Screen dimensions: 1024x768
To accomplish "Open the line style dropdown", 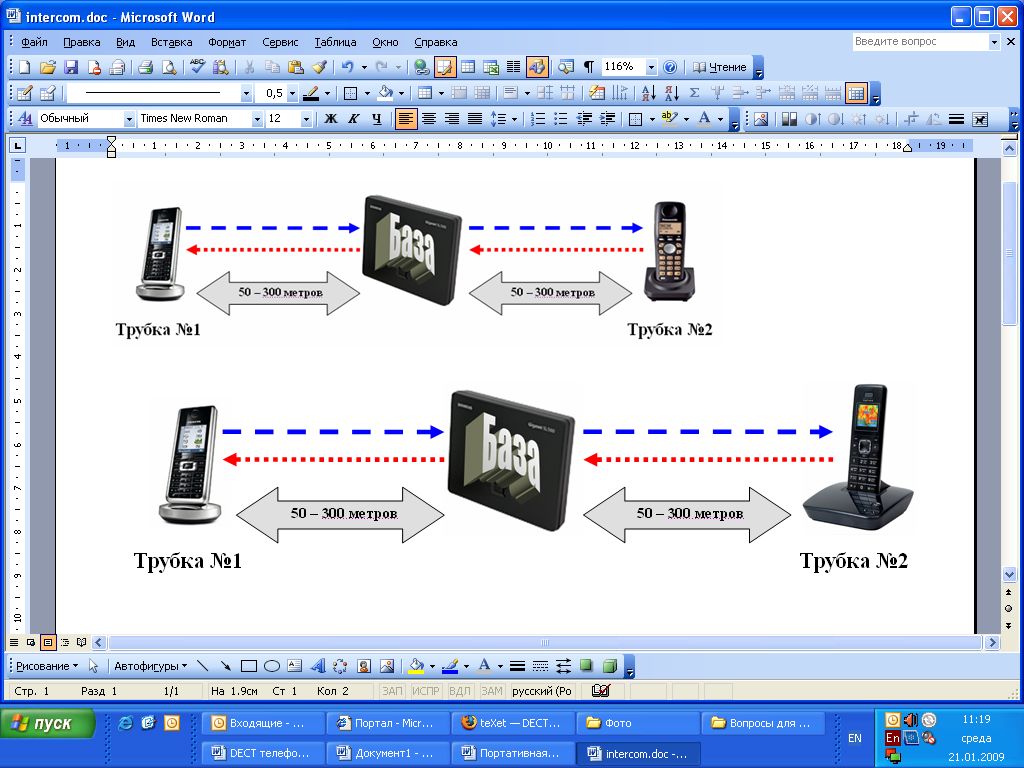I will tap(246, 93).
